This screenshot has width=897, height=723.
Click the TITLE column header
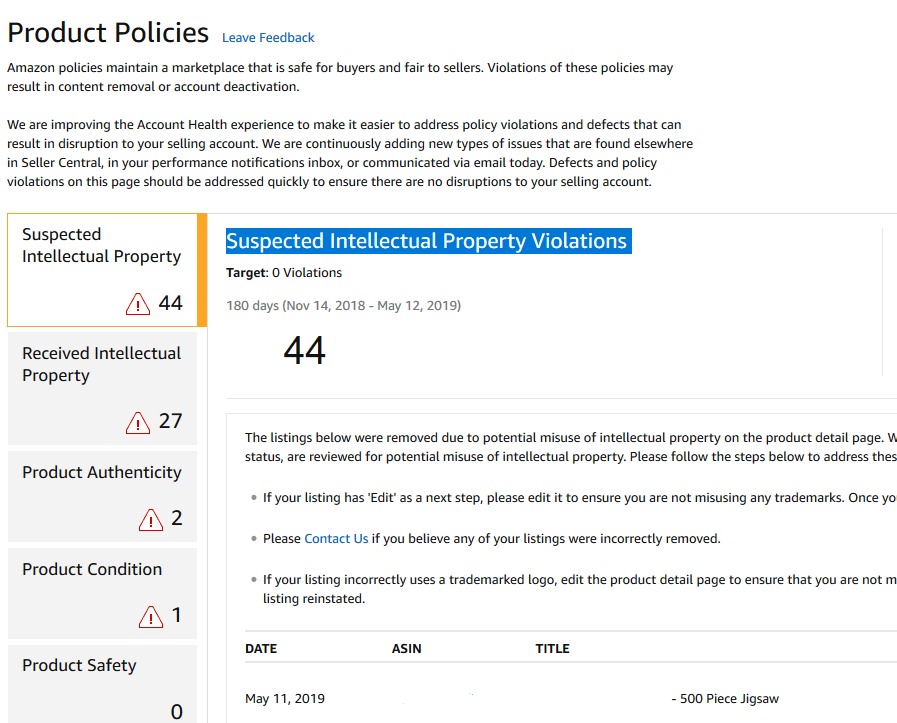552,648
